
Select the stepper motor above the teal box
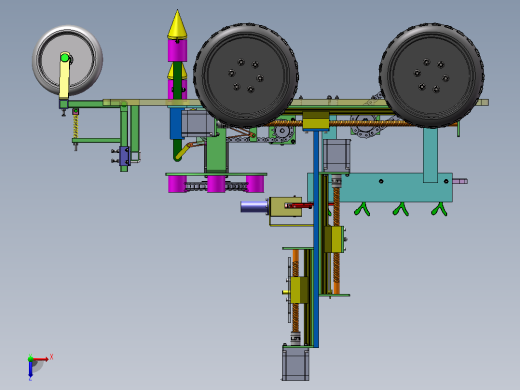pyautogui.click(x=337, y=157)
